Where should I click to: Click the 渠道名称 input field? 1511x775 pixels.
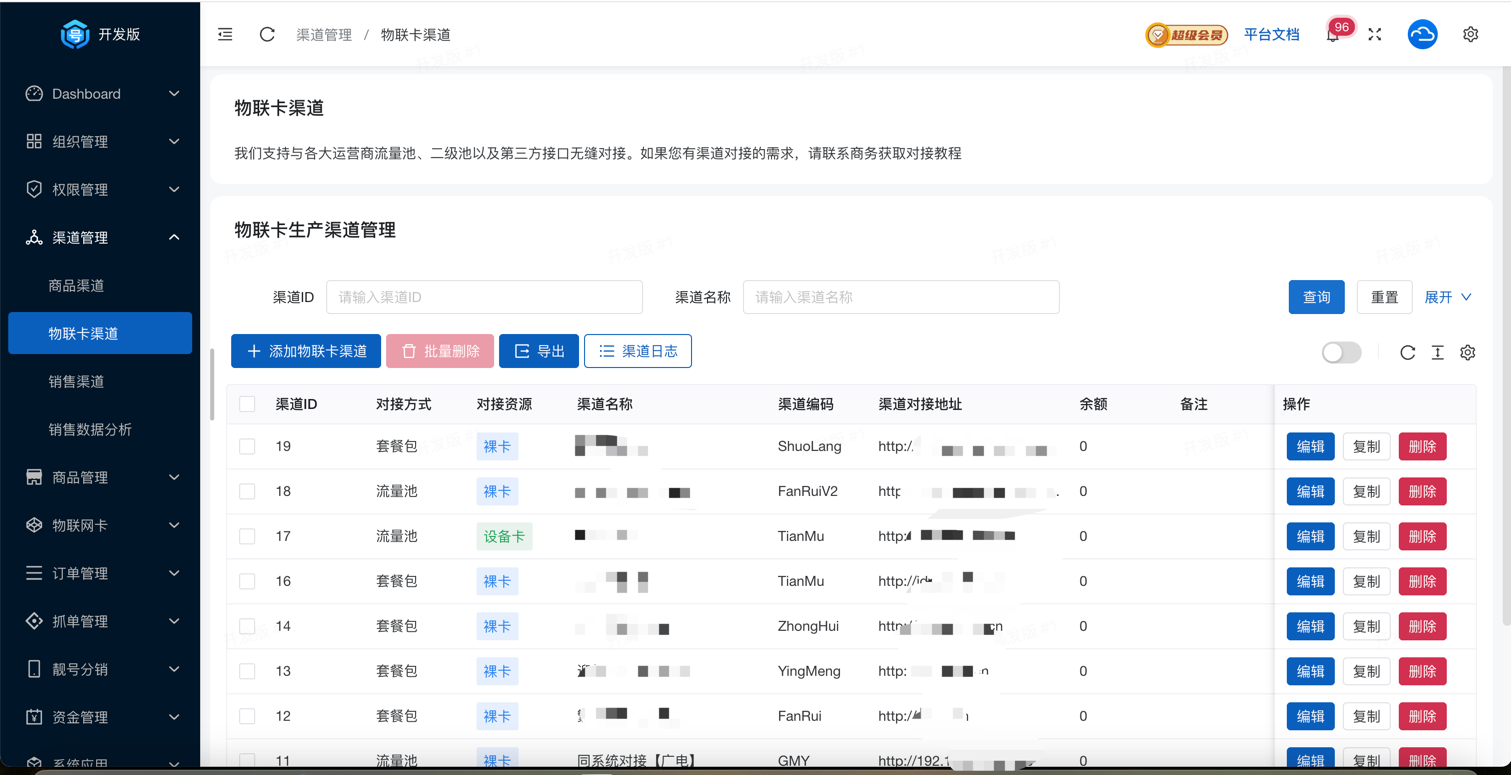coord(900,297)
